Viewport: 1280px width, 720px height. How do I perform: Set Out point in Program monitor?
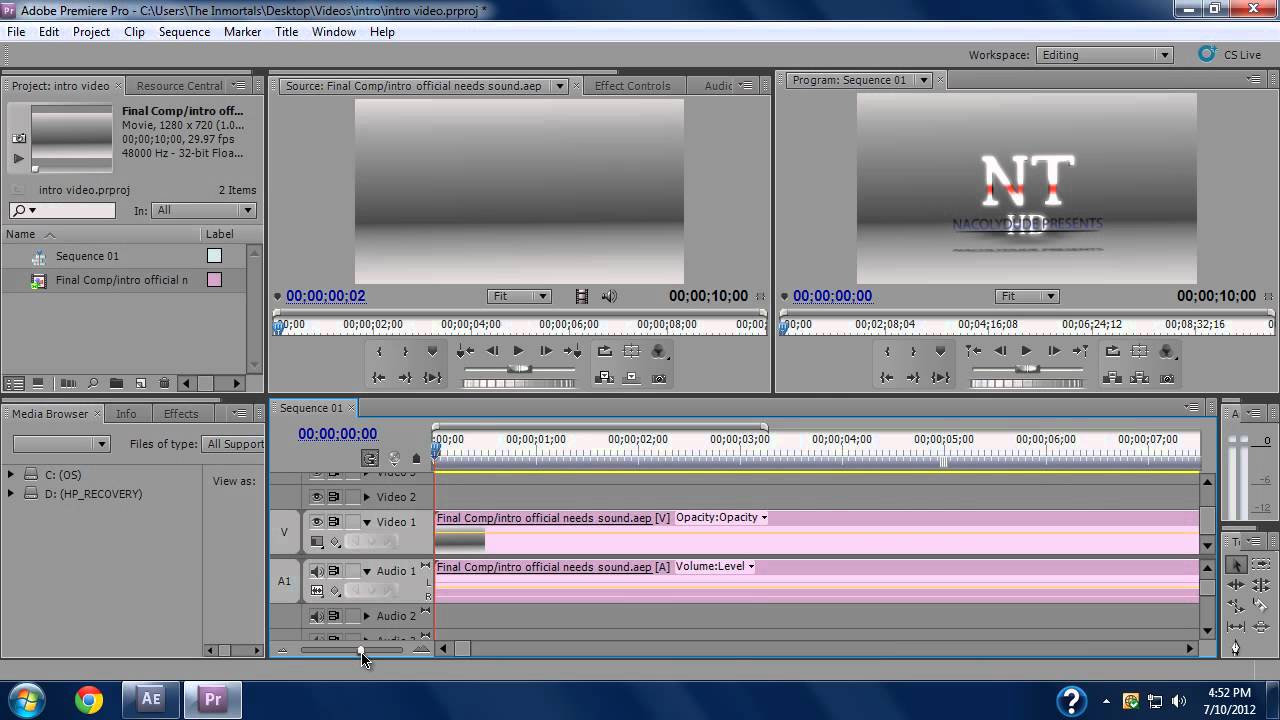913,351
